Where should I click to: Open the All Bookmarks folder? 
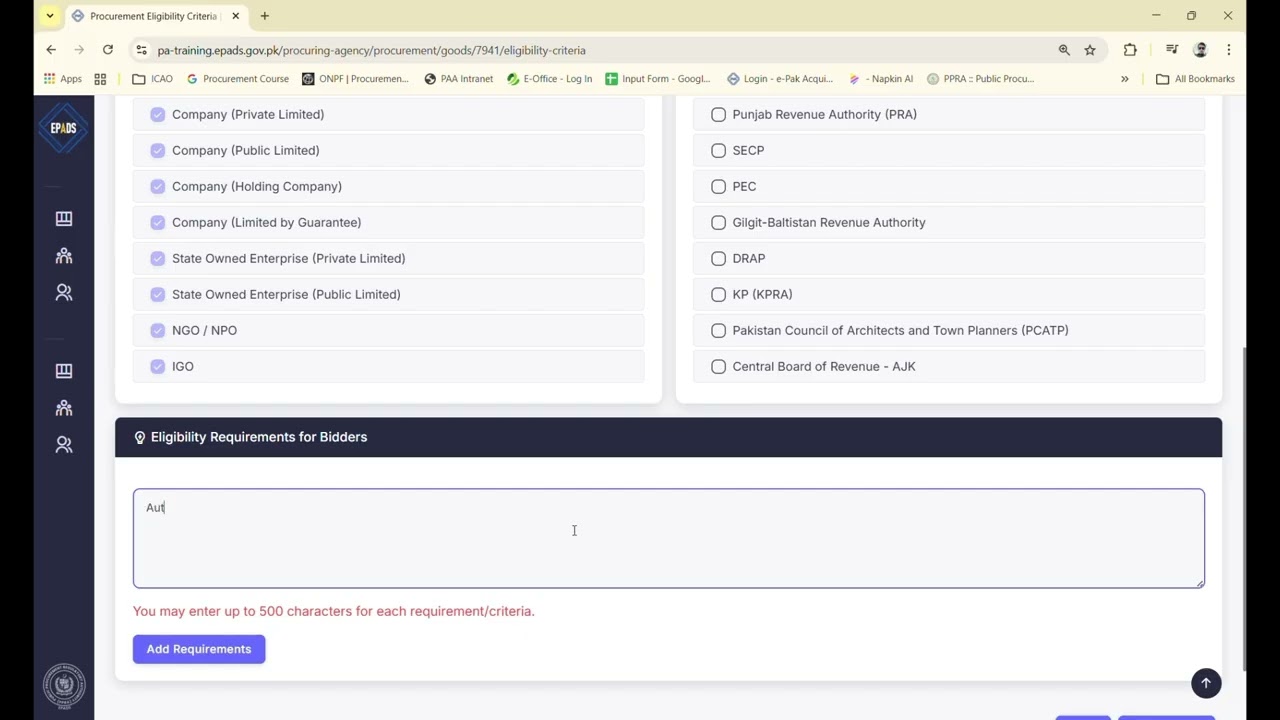tap(1195, 79)
